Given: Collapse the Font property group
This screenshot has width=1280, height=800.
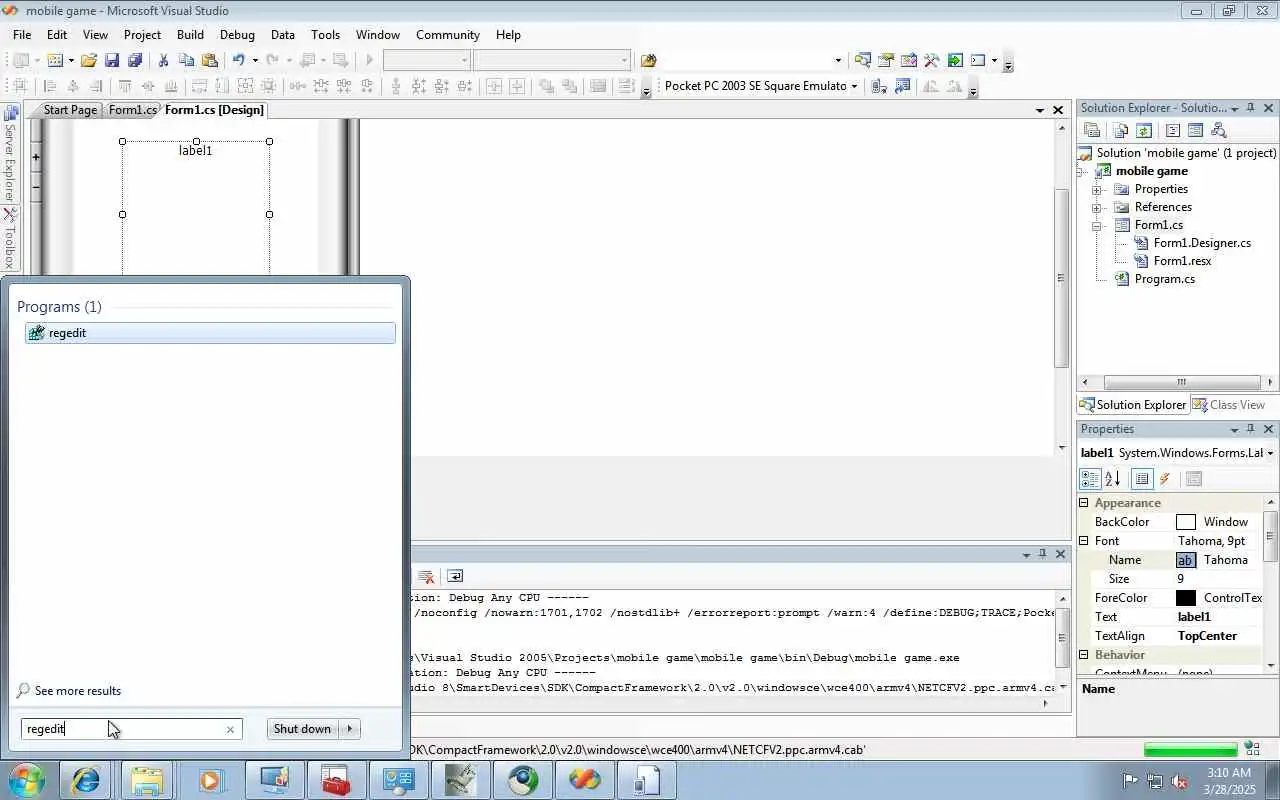Looking at the screenshot, I should point(1083,541).
